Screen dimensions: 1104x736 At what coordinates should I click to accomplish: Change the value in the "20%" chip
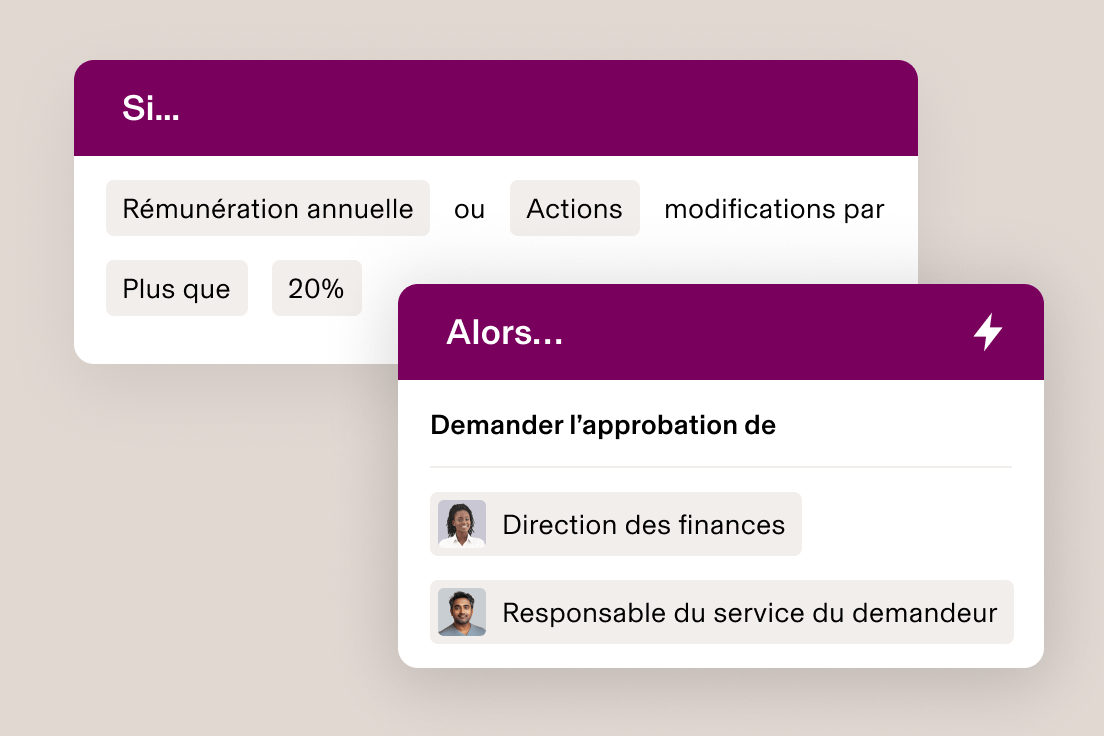(316, 287)
